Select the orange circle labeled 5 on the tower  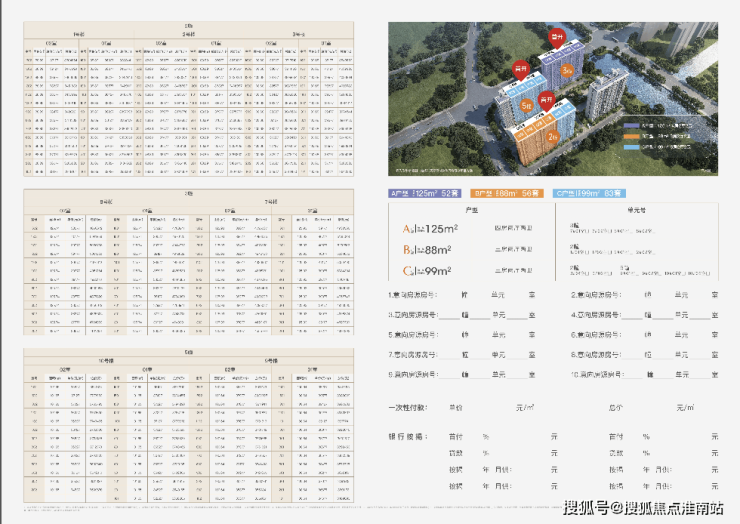click(x=526, y=106)
